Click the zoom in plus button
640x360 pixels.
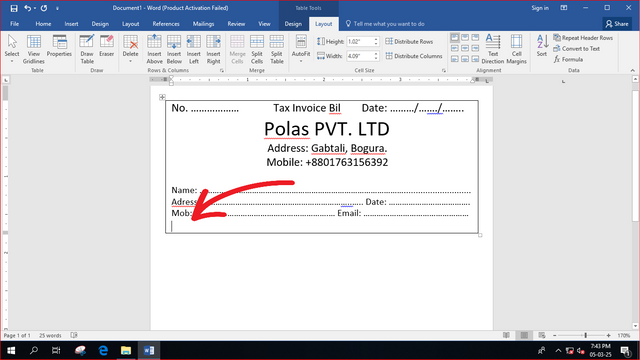tap(609, 336)
